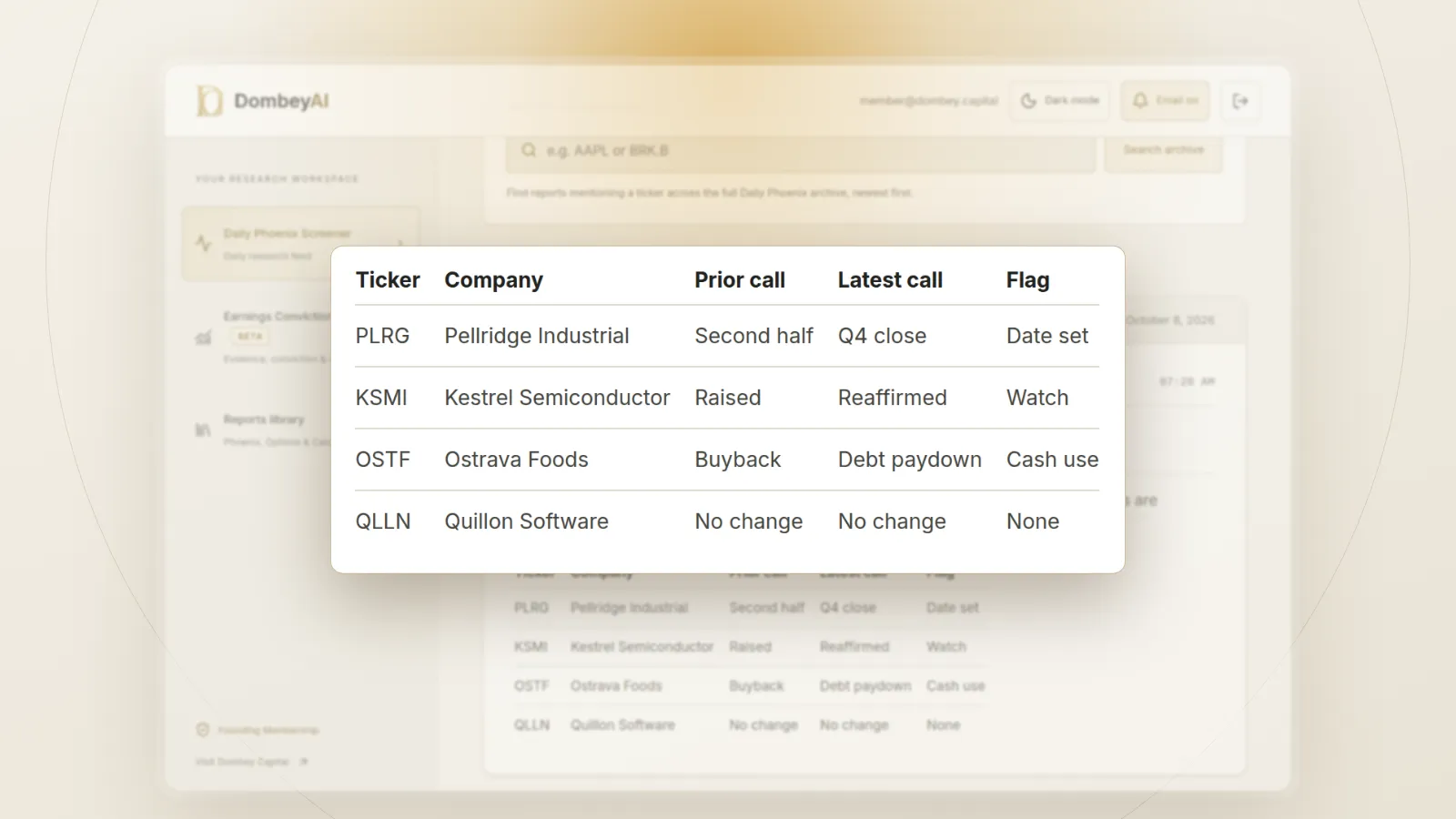This screenshot has width=1456, height=819.
Task: Click Raised in the enlarged card
Action: tap(728, 398)
